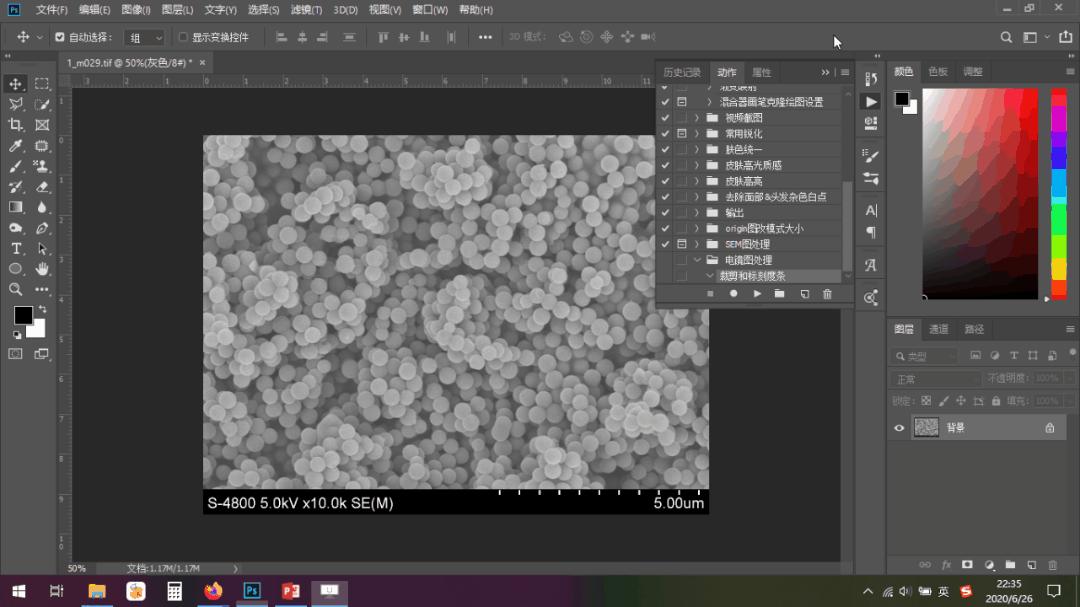Select the Lasso tool

click(15, 103)
